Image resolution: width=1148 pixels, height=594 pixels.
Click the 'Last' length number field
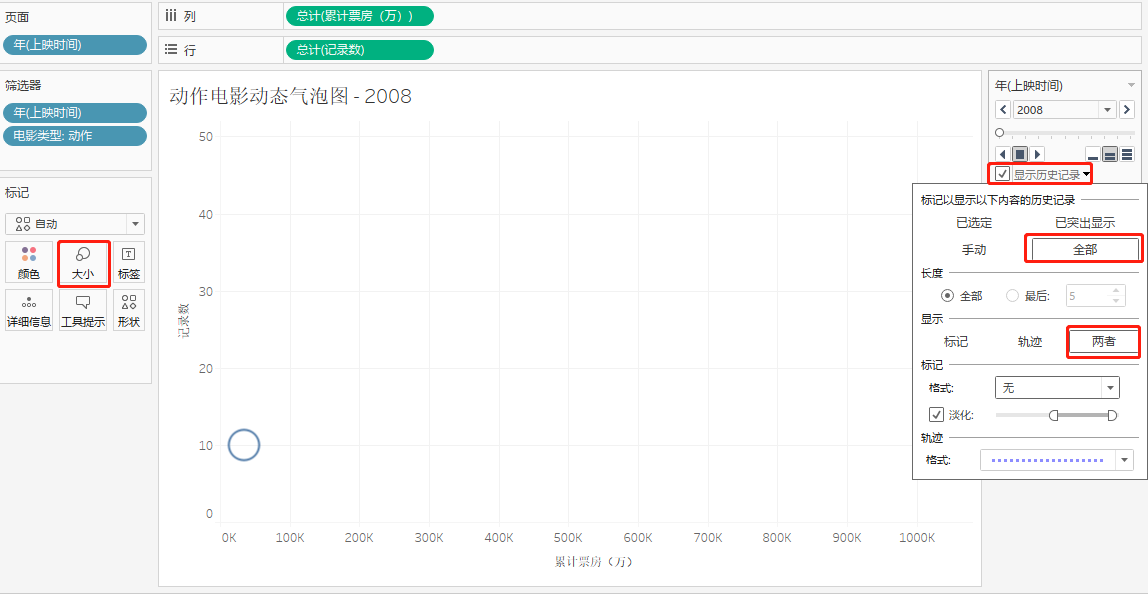point(1088,296)
